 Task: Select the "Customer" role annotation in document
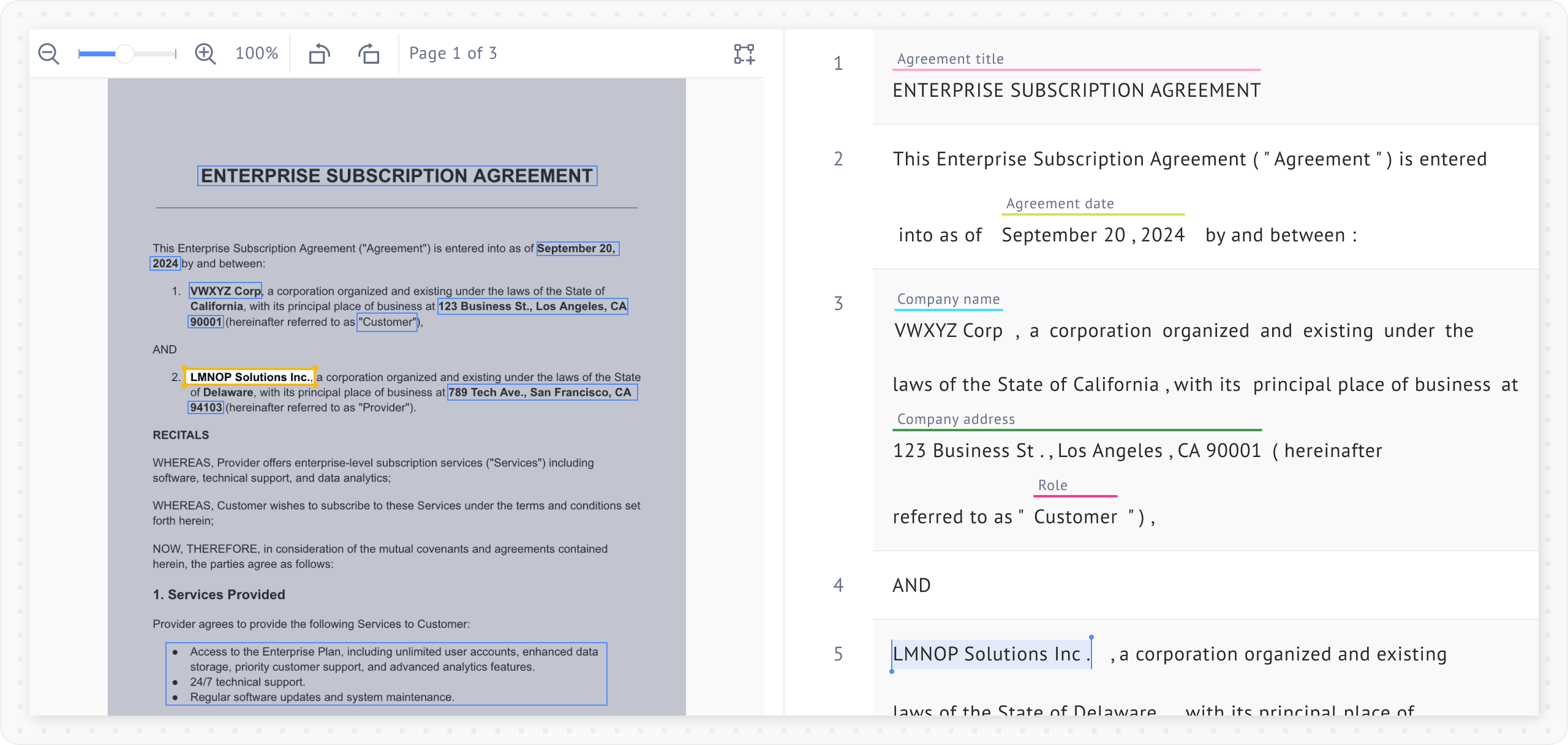(387, 322)
